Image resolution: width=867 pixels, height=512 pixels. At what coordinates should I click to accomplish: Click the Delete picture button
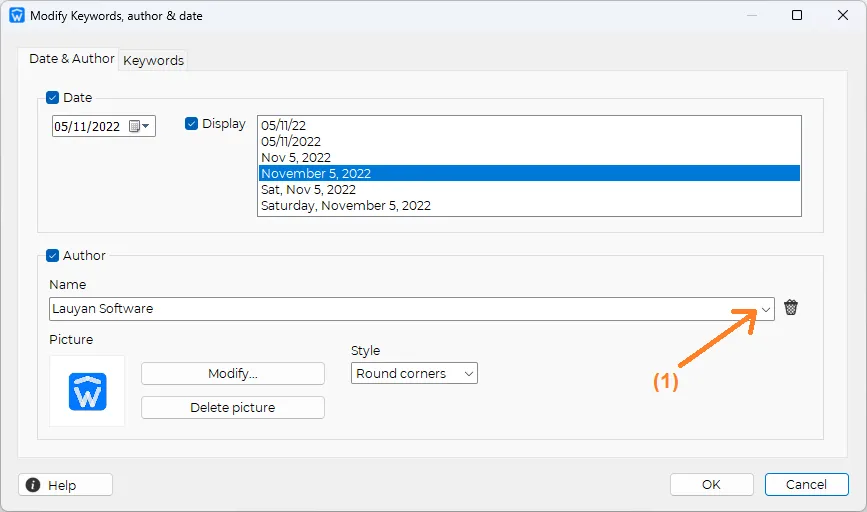point(233,407)
